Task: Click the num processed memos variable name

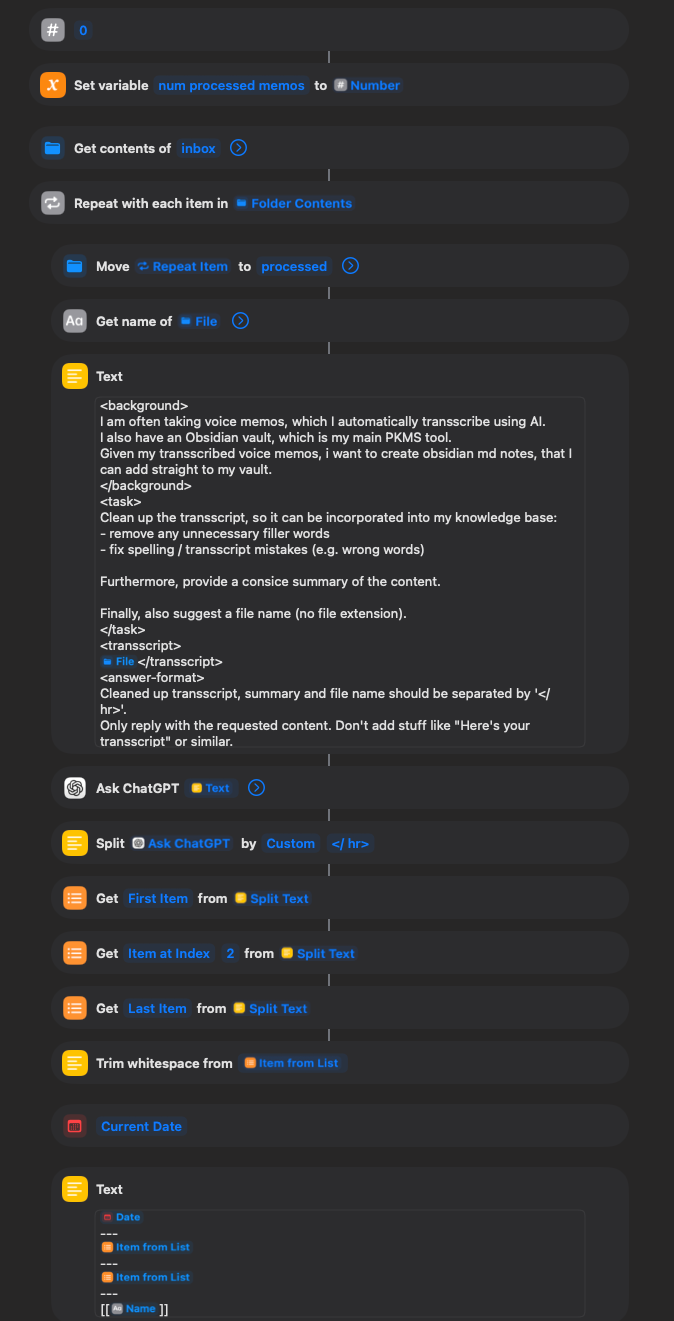Action: click(x=231, y=85)
